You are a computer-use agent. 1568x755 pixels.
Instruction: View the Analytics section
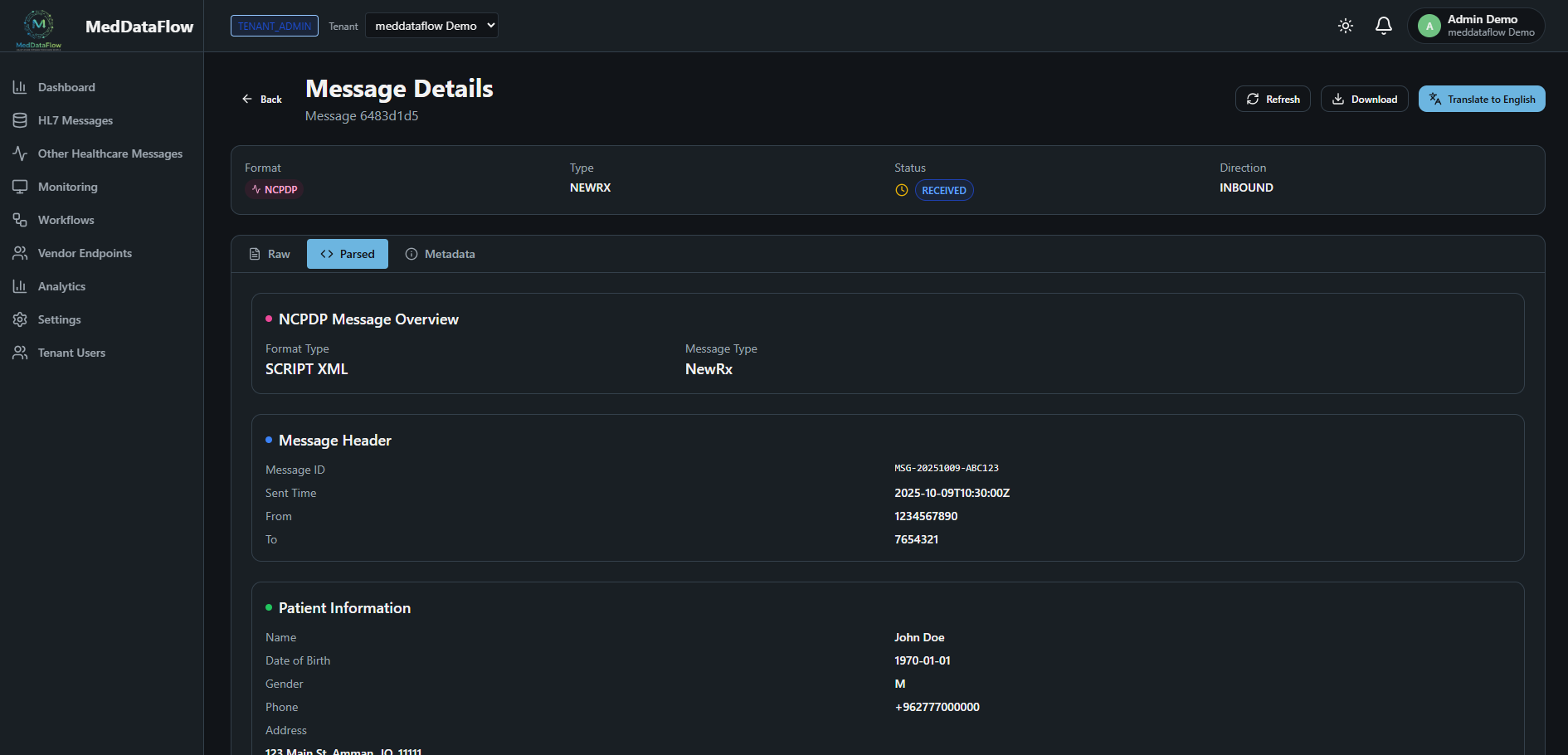[61, 285]
